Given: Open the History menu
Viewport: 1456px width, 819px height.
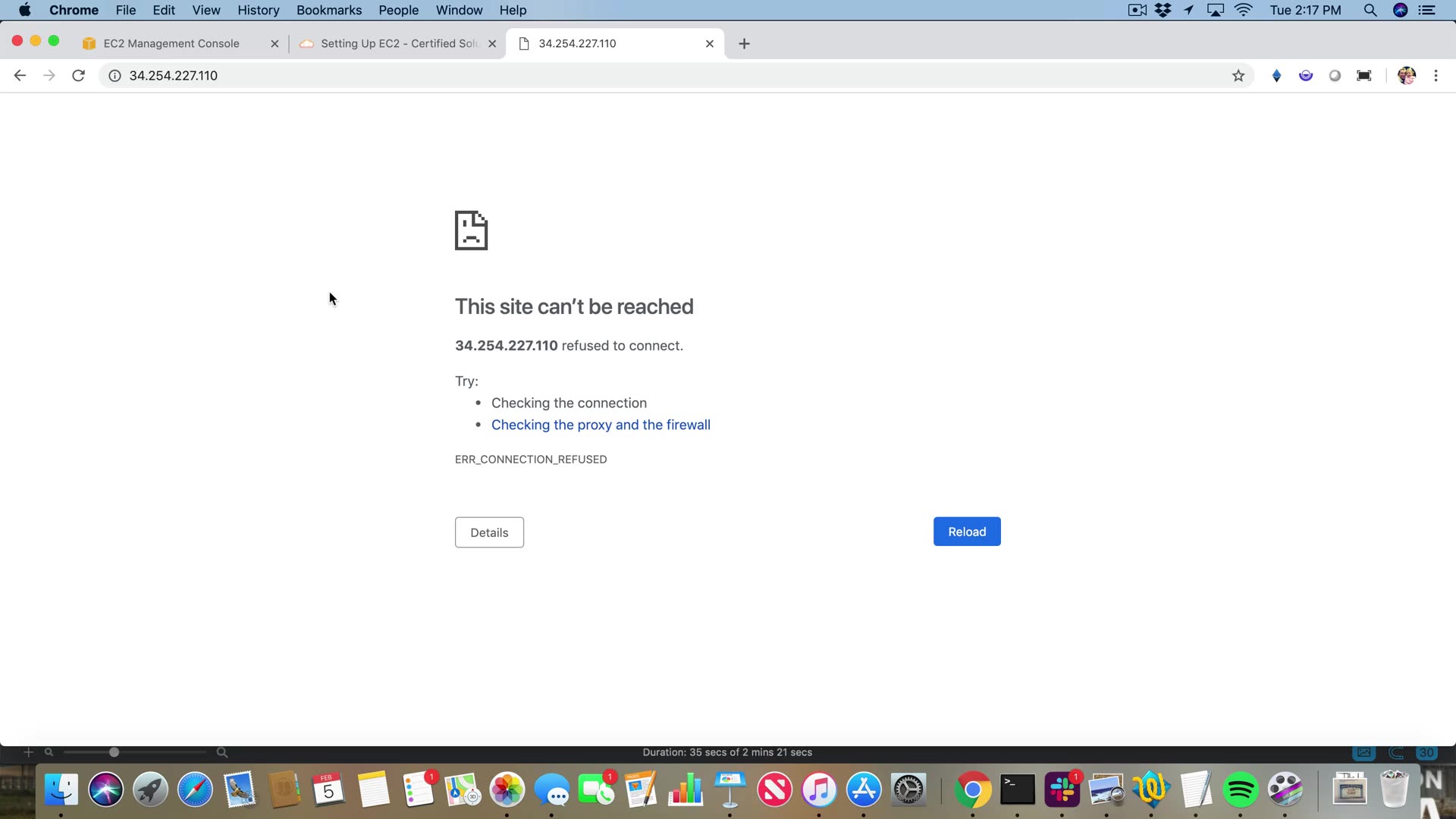Looking at the screenshot, I should tap(258, 10).
